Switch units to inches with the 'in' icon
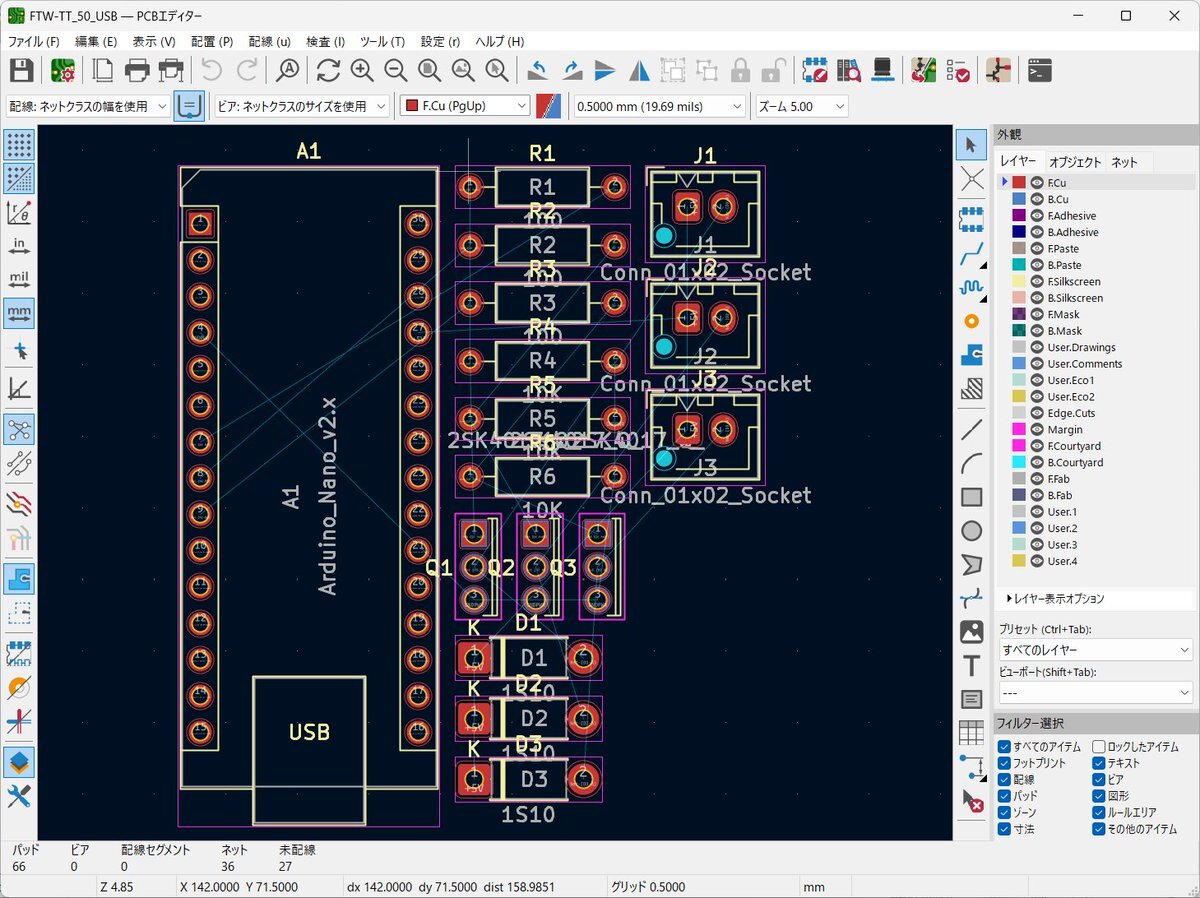 [x=19, y=246]
